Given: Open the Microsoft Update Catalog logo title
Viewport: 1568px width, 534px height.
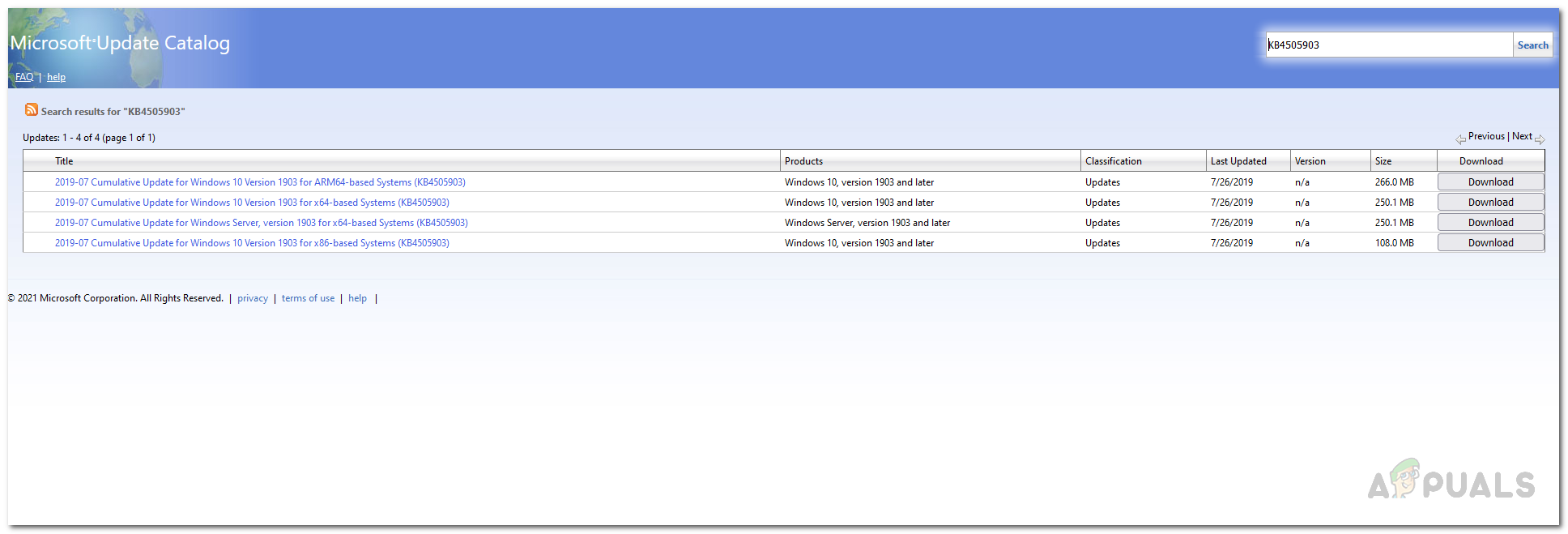Looking at the screenshot, I should pyautogui.click(x=120, y=43).
